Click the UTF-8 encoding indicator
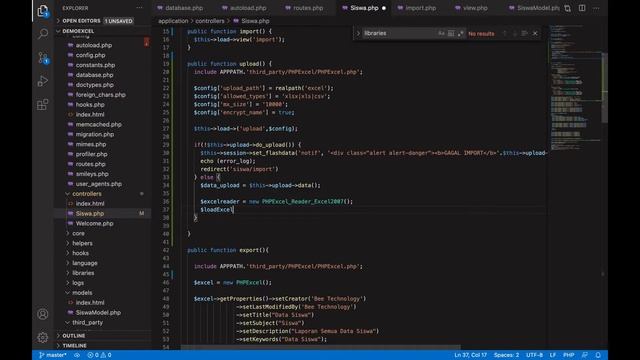The height and width of the screenshot is (360, 640). 534,355
